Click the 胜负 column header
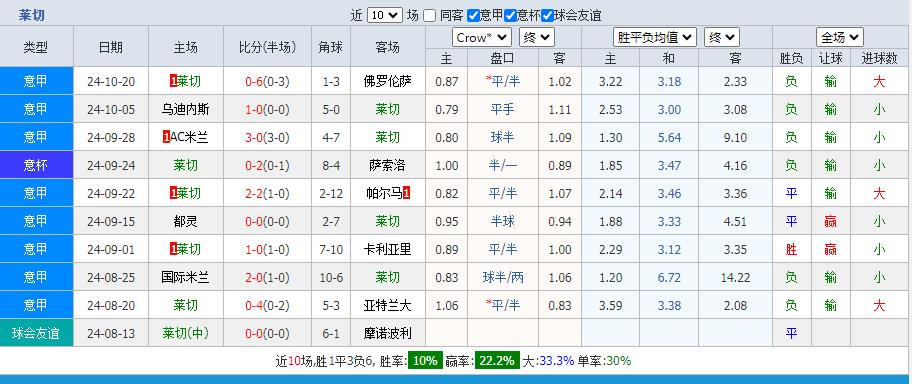The image size is (912, 384). click(791, 58)
